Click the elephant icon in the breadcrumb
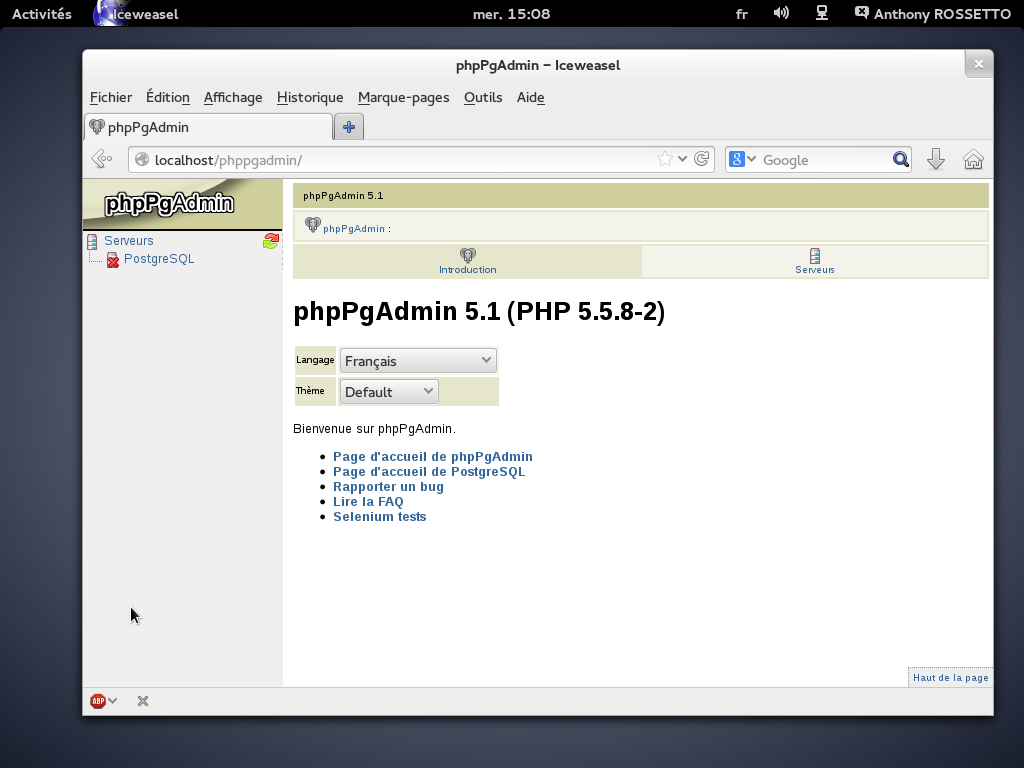This screenshot has height=768, width=1024. [313, 225]
